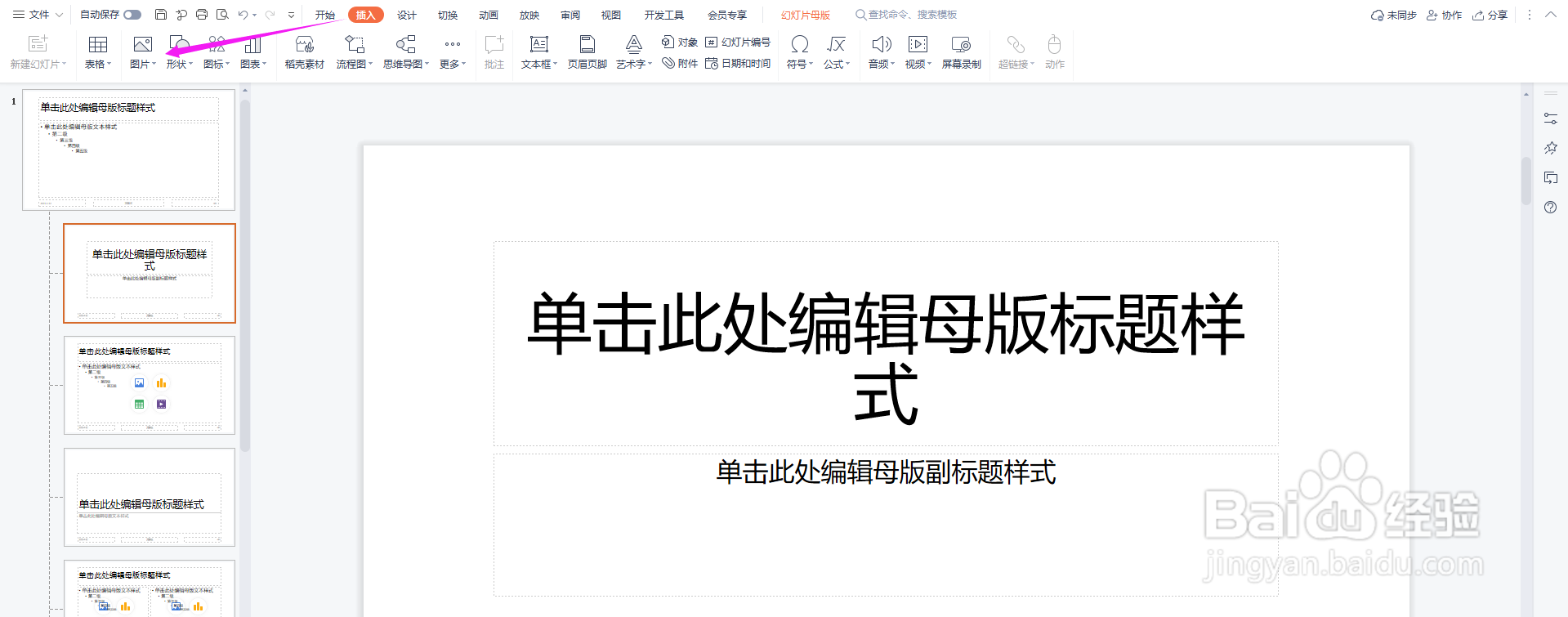The image size is (1568, 617).
Task: Switch to the 视图 View tab
Action: [x=611, y=15]
